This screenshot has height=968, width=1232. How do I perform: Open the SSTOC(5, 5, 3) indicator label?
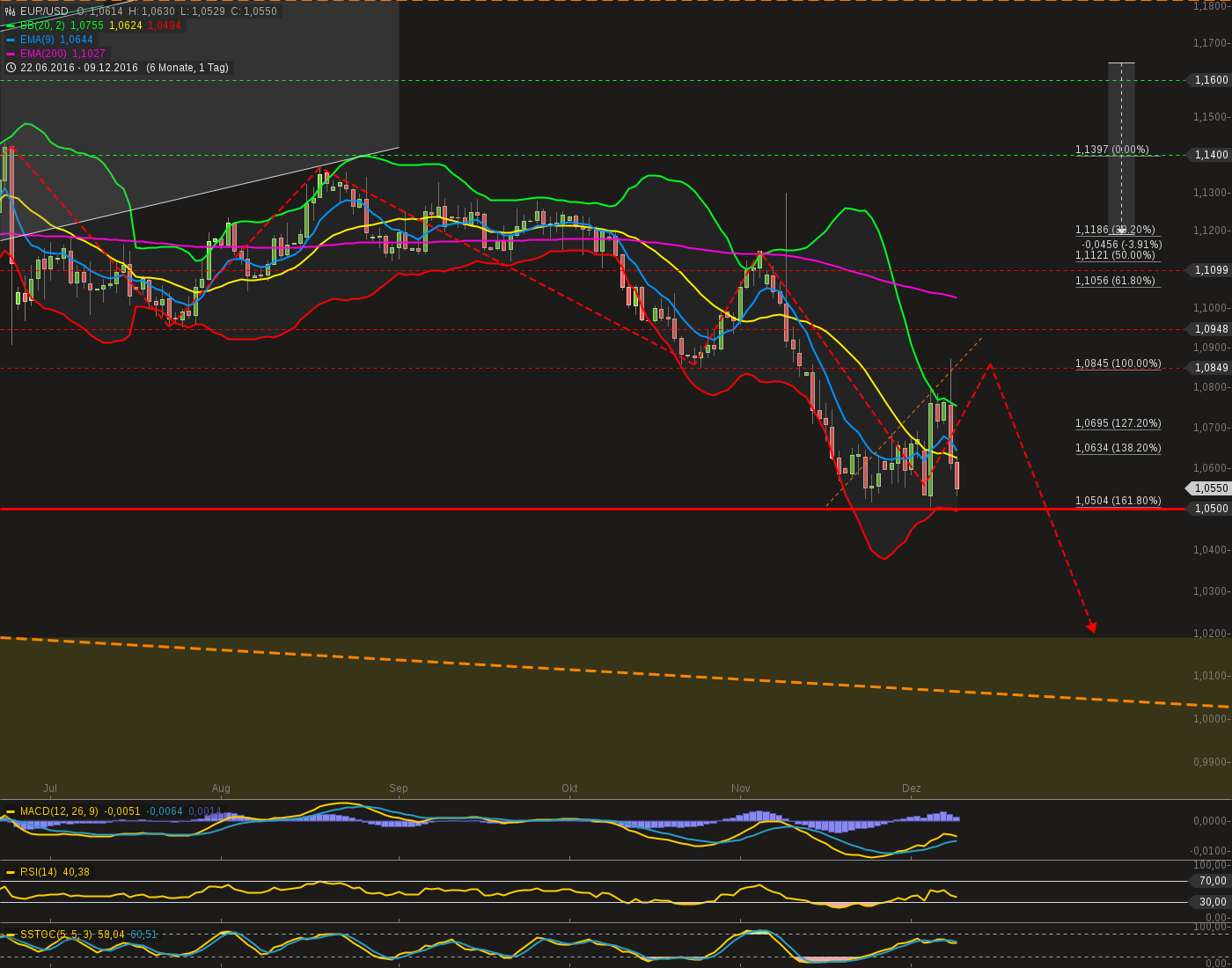point(55,935)
